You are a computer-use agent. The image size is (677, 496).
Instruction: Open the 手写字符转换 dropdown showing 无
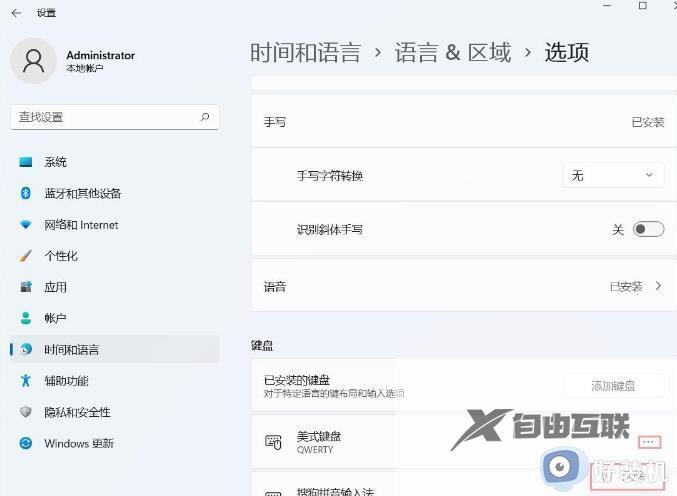click(x=613, y=175)
